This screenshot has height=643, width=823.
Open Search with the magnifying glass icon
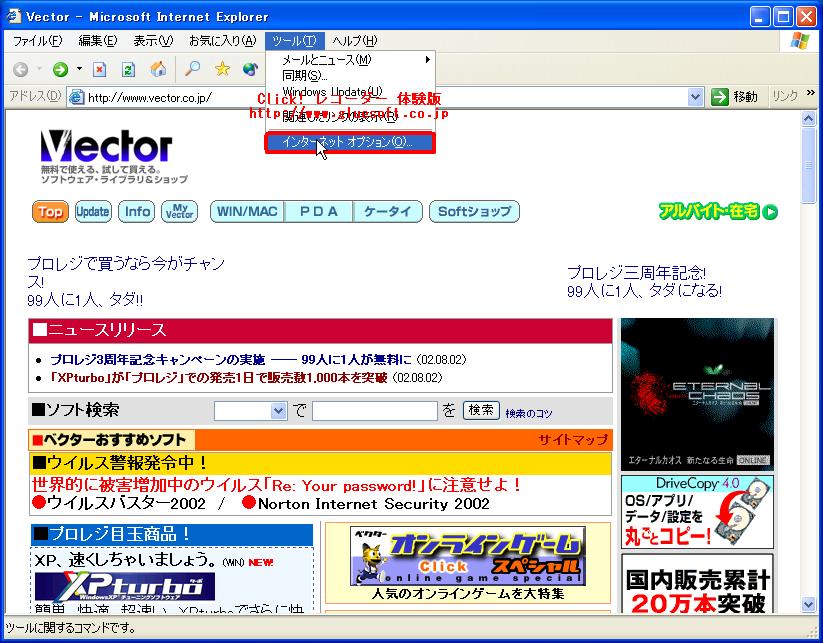pyautogui.click(x=193, y=69)
